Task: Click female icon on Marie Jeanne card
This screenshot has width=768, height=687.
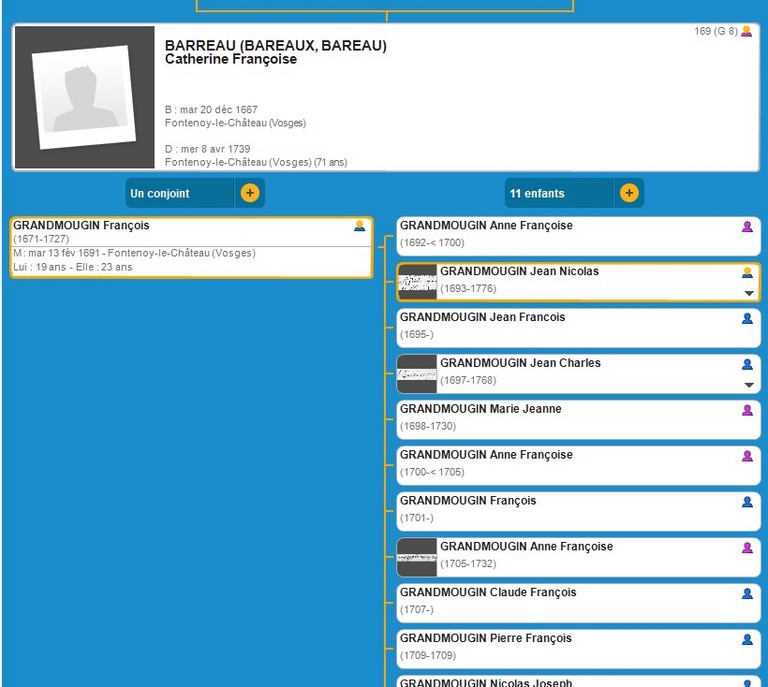Action: tap(746, 410)
